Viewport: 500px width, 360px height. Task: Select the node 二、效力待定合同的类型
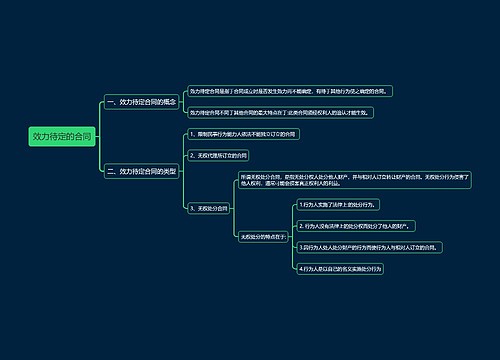pos(142,171)
